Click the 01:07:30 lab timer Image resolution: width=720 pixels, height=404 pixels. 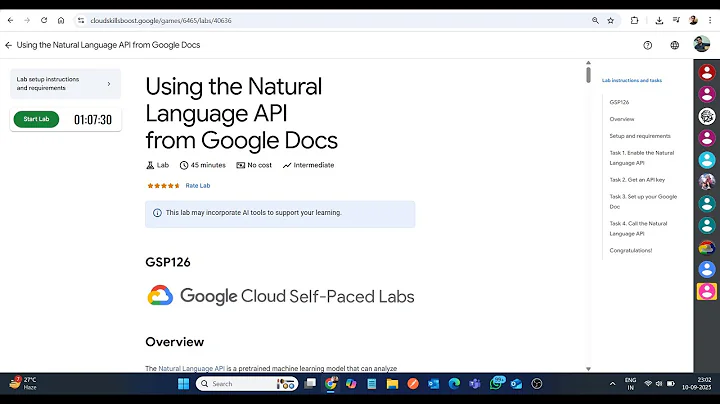coord(93,120)
